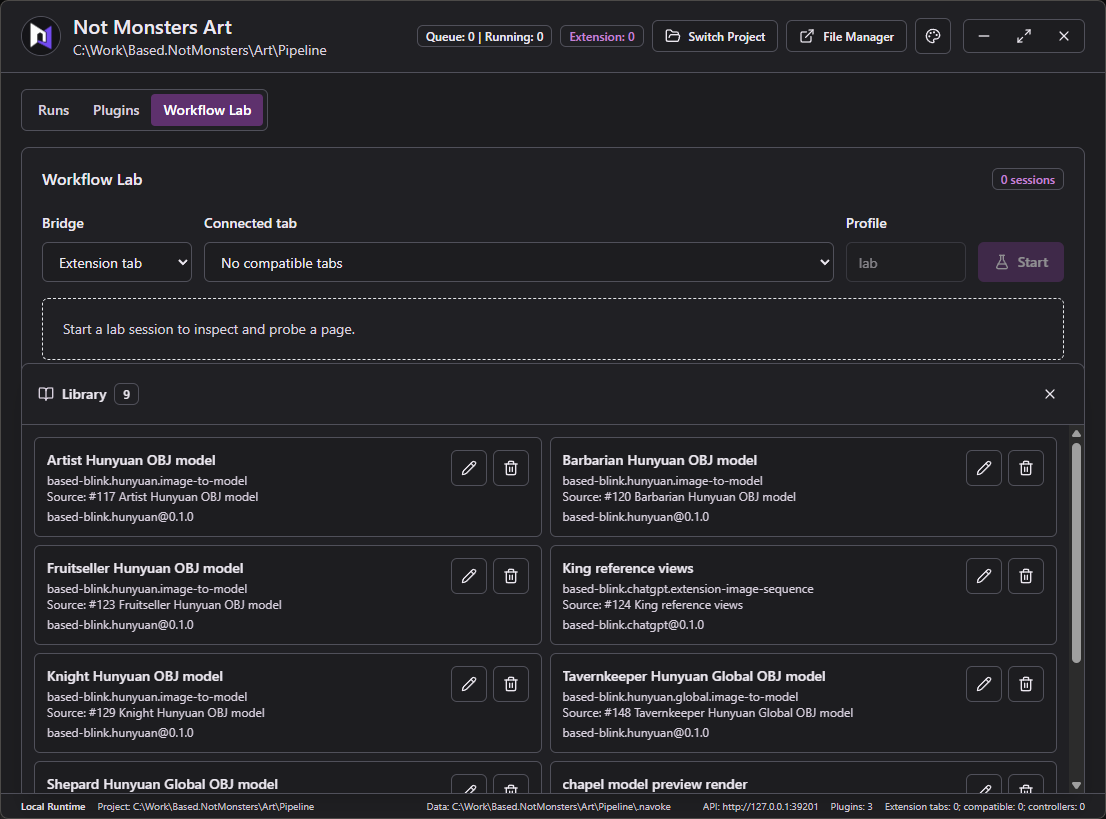Click Source: #148 Tavernkeeper Hunyuan Global text
Screen dimensions: 1106x819
click(x=707, y=712)
